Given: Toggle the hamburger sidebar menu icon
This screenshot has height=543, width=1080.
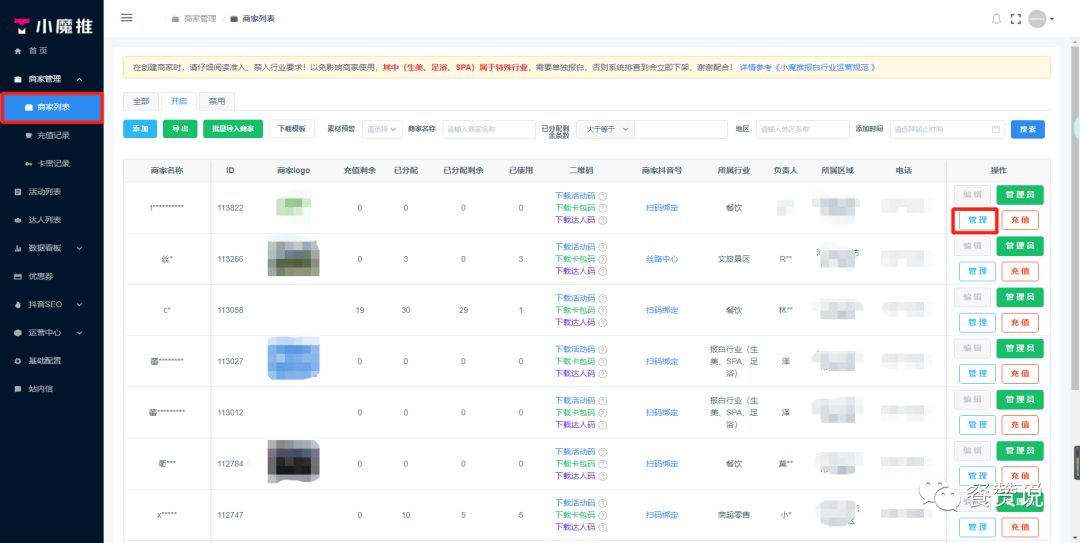Looking at the screenshot, I should click(127, 18).
